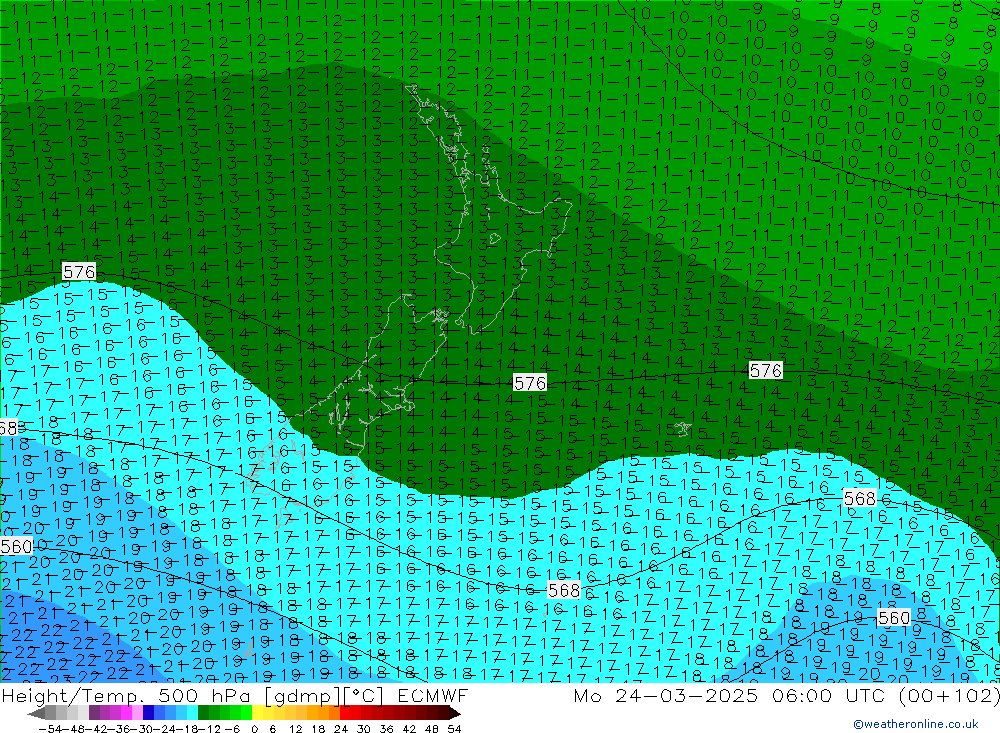The image size is (1000, 733).
Task: Click the legend label '30'
Action: 364,729
